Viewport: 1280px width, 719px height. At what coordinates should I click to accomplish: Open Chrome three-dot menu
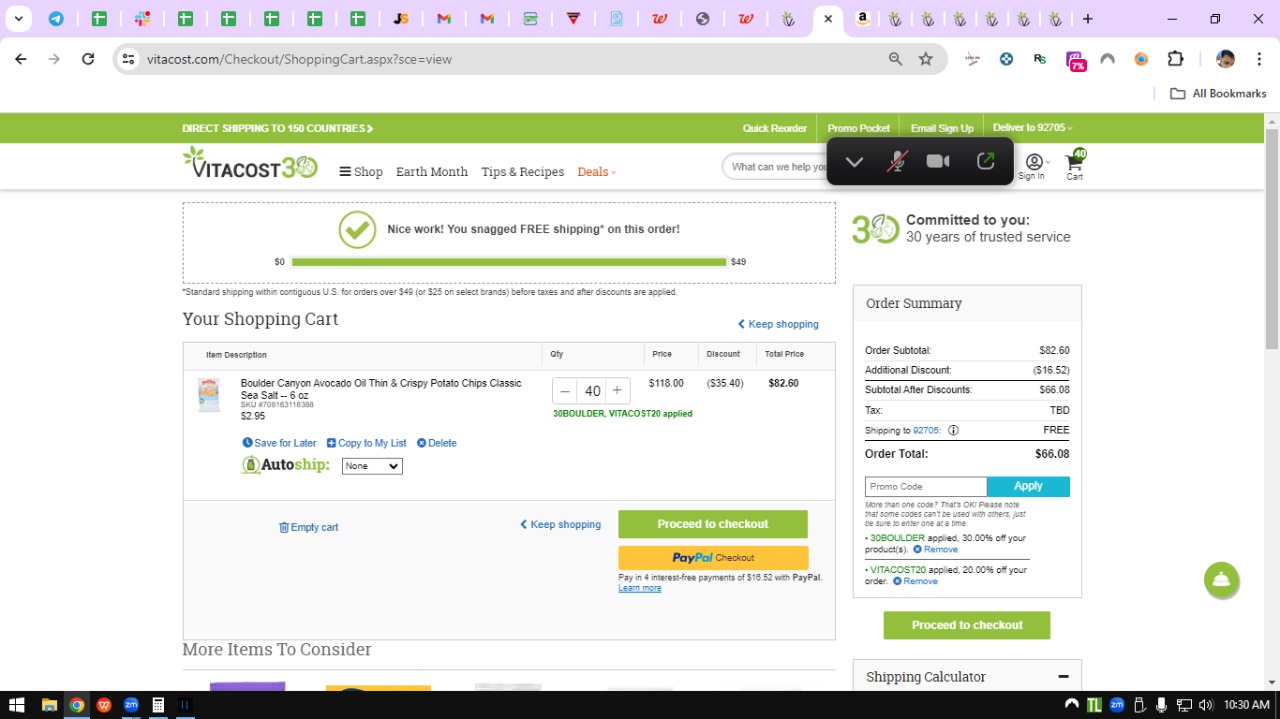pyautogui.click(x=1257, y=59)
